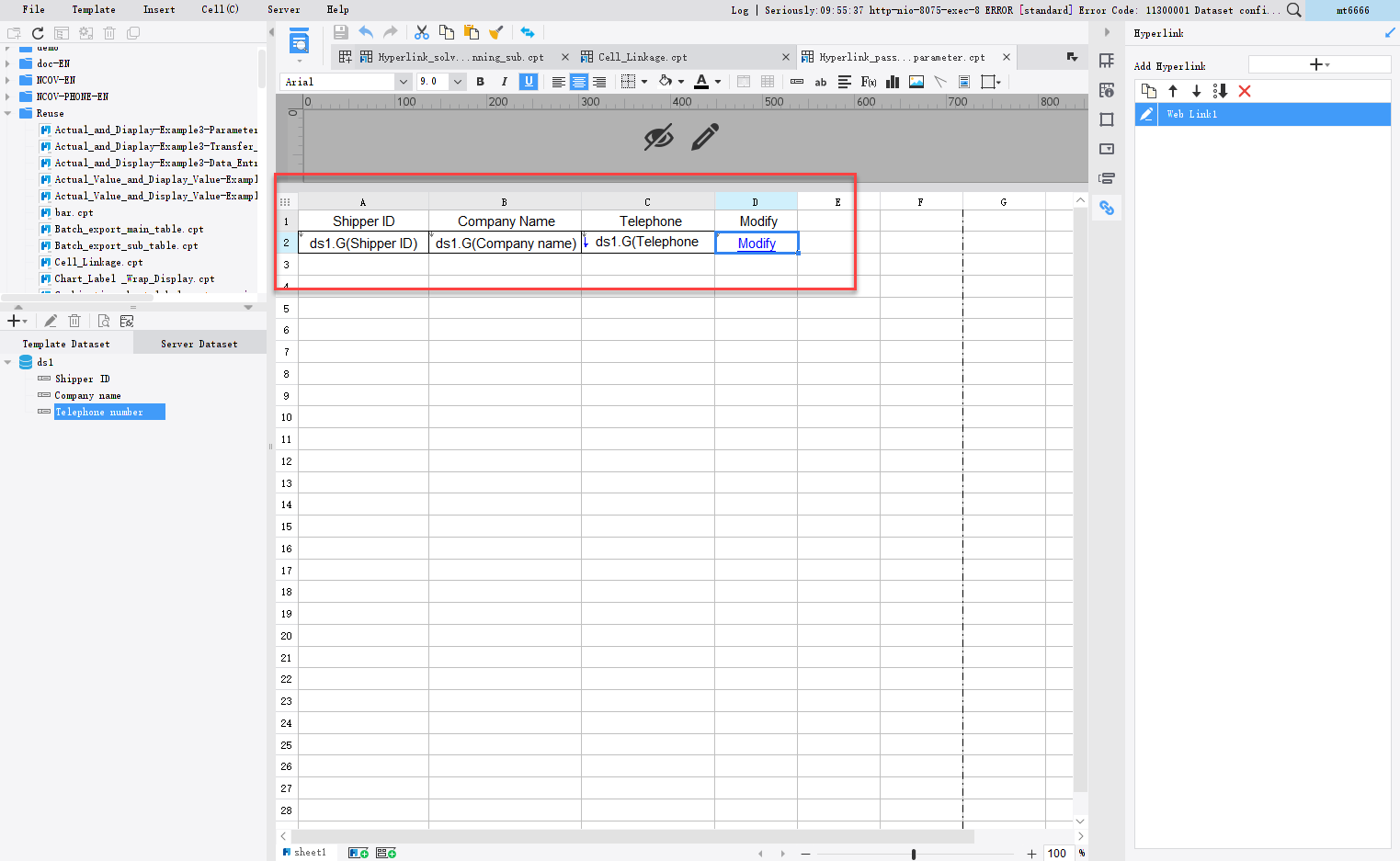
Task: Open the fill background color bucket
Action: click(666, 82)
